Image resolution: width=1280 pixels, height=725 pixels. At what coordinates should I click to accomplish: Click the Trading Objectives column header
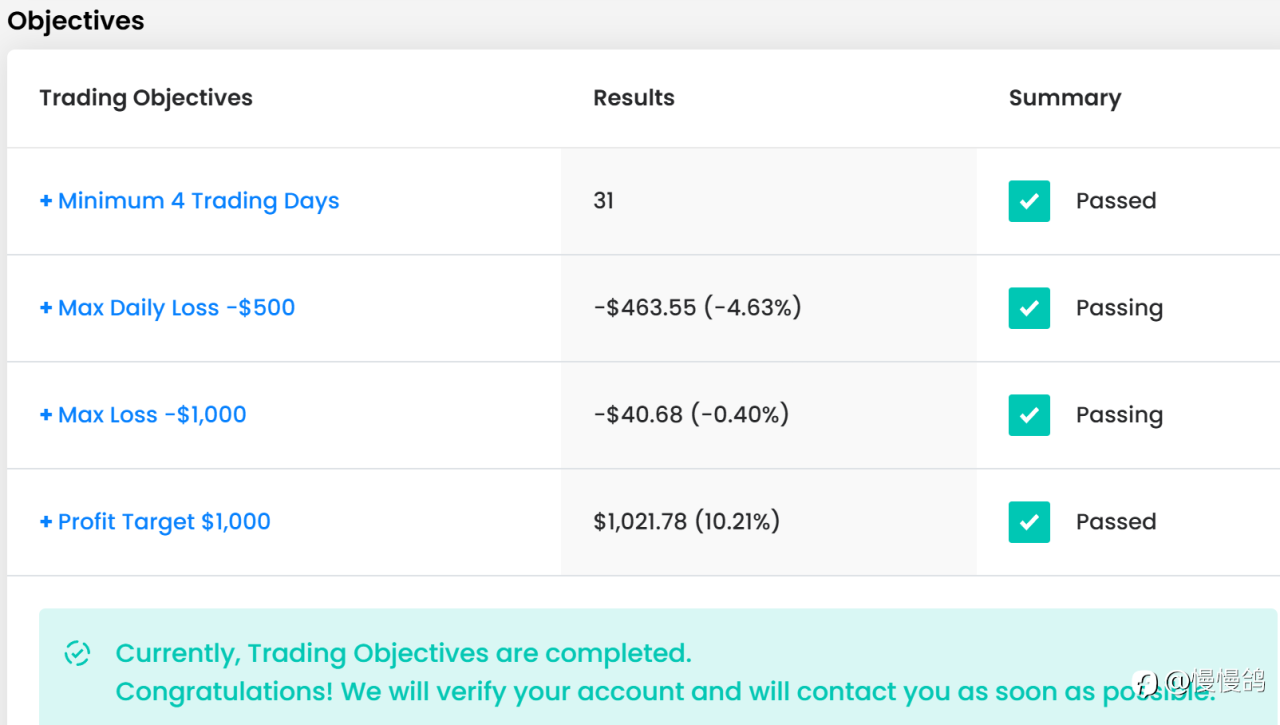(146, 98)
